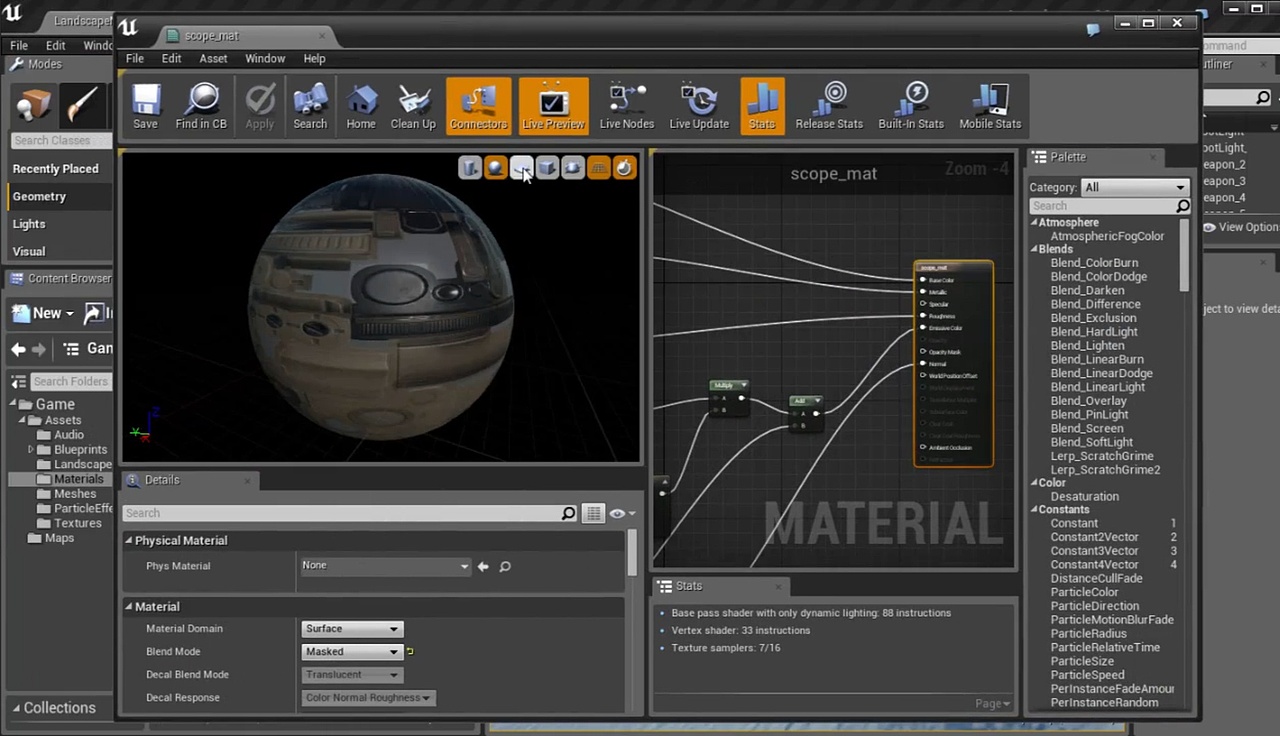Open the Home toolbar icon
This screenshot has height=736, width=1280.
[361, 105]
